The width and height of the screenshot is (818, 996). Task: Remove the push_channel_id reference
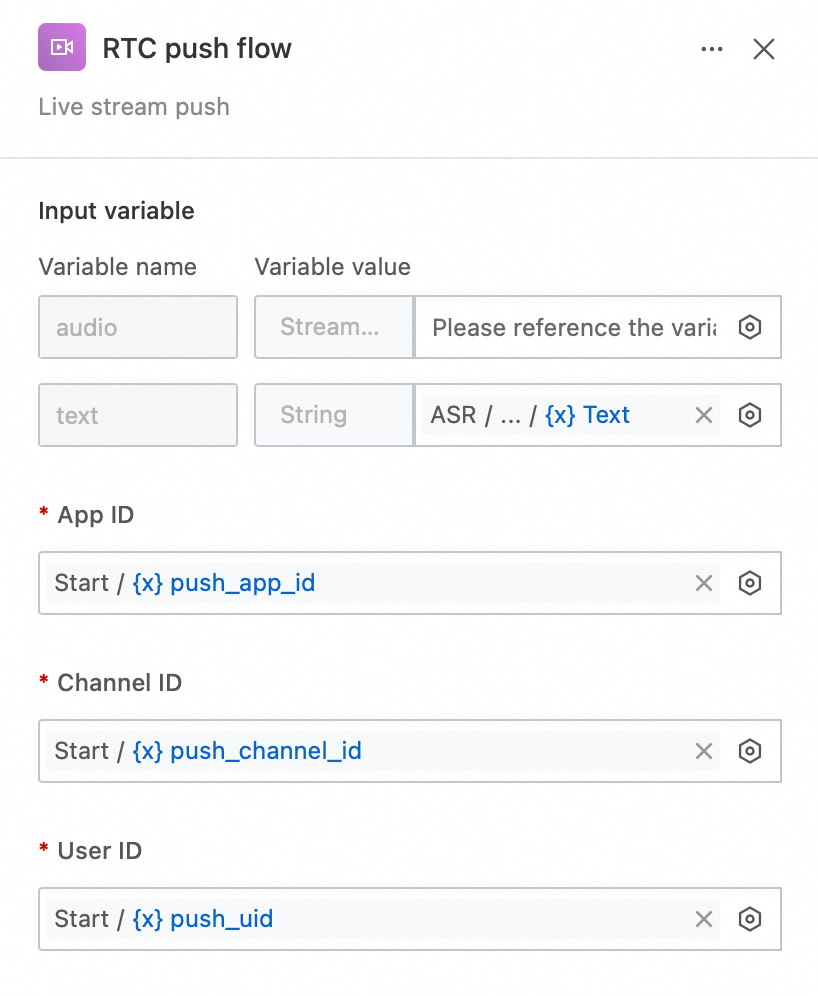tap(704, 751)
